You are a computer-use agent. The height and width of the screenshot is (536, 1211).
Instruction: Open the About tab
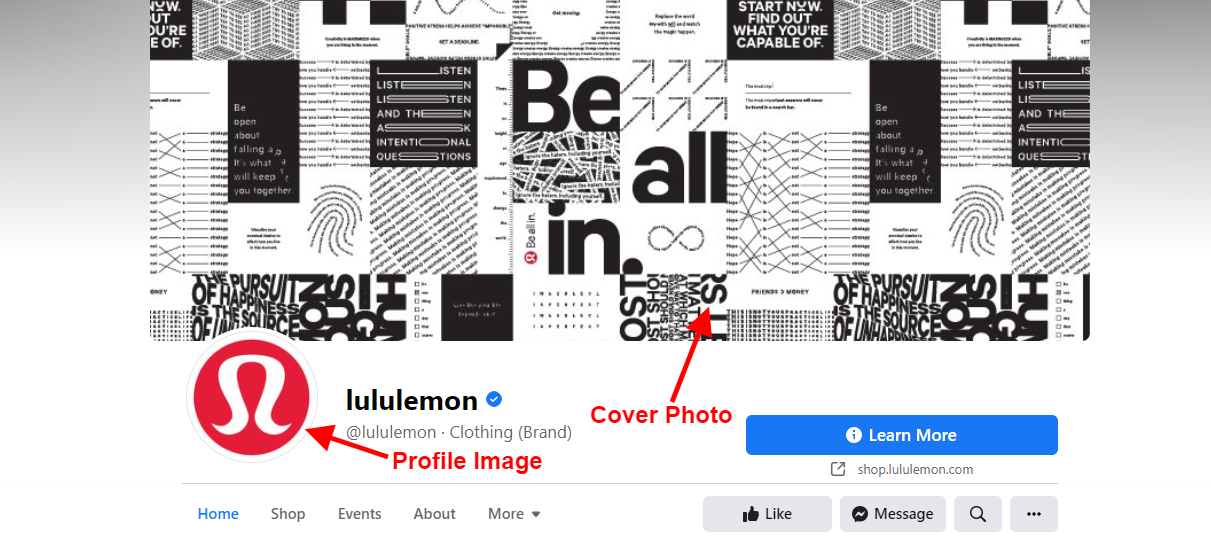click(x=435, y=514)
